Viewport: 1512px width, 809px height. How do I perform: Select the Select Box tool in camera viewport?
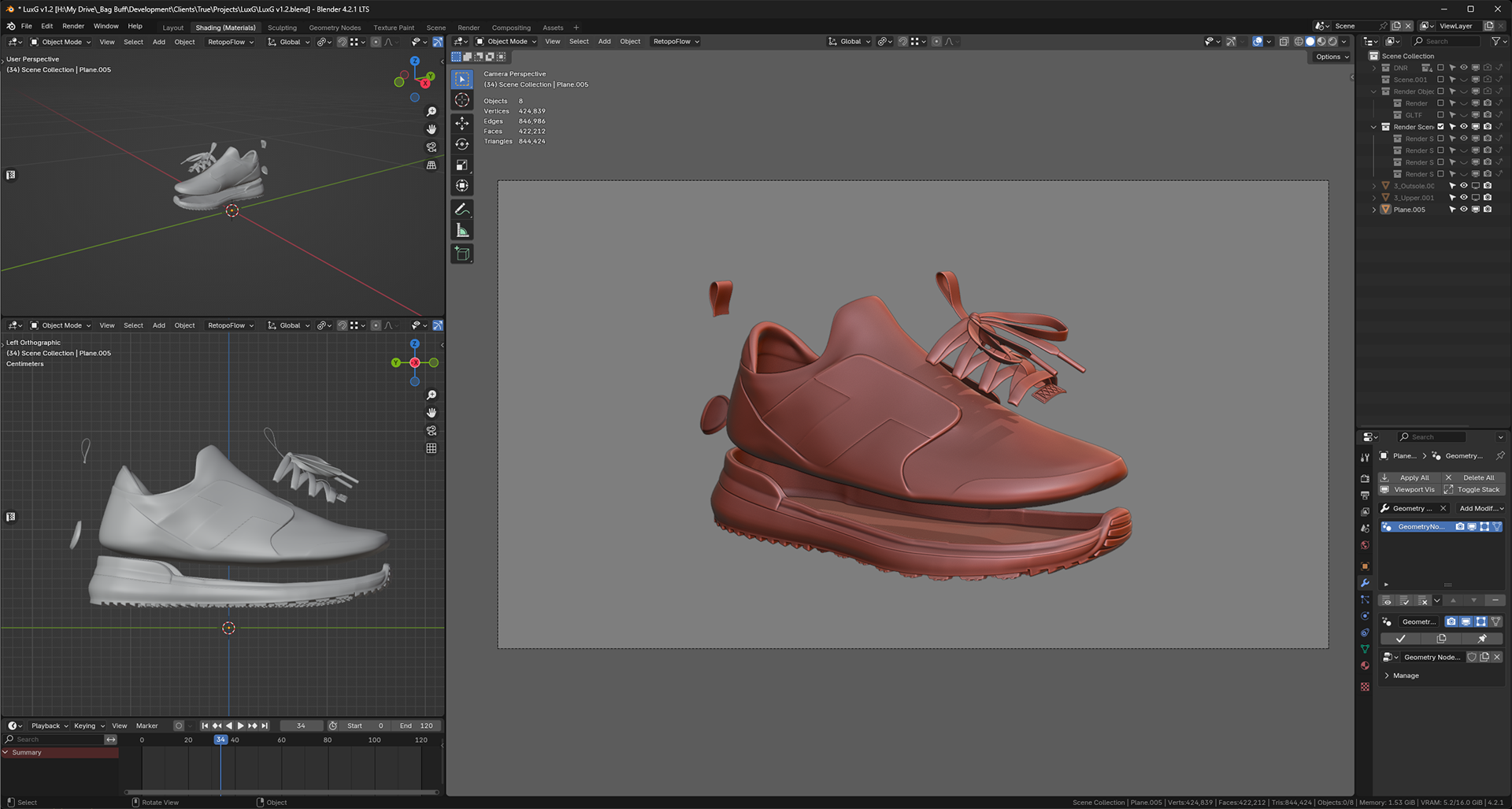pyautogui.click(x=462, y=80)
